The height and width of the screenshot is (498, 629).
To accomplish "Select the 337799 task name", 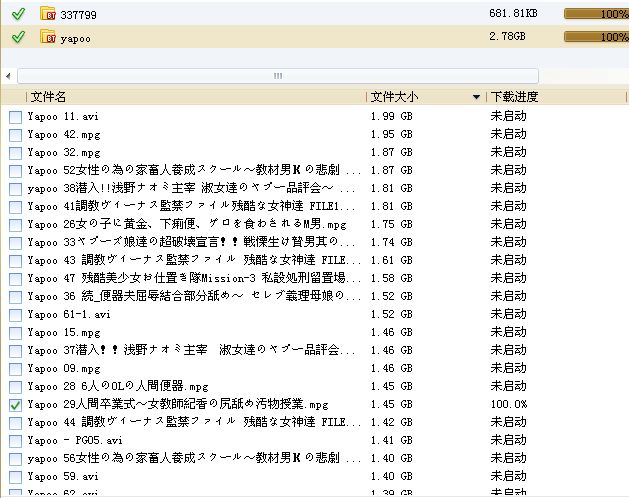I will point(78,15).
